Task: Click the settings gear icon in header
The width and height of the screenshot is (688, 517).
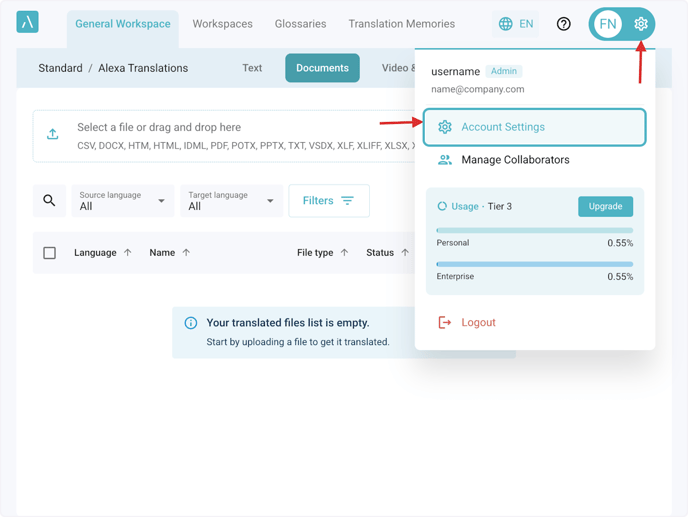Action: pyautogui.click(x=641, y=24)
